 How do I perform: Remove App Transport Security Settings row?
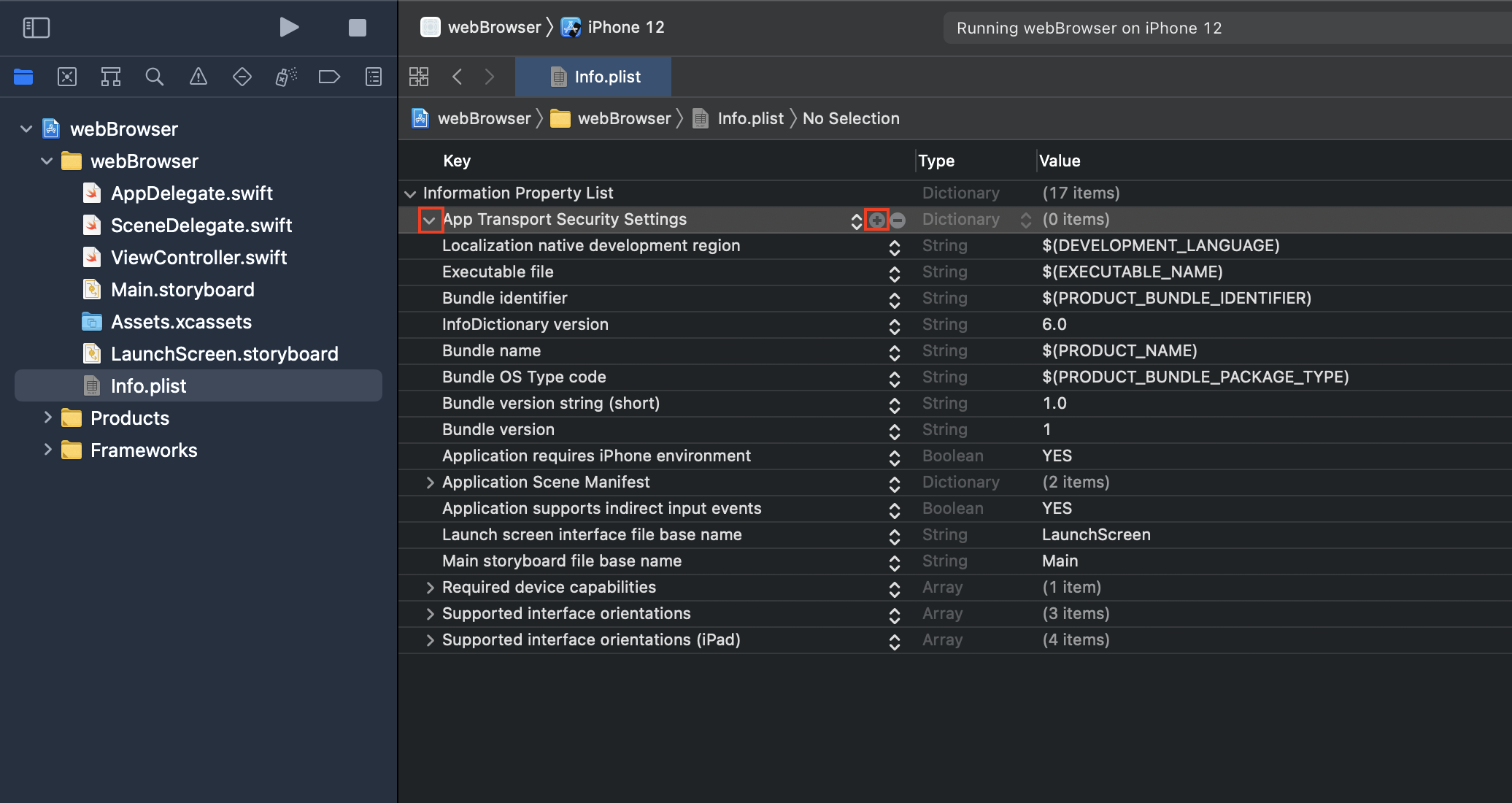point(898,220)
